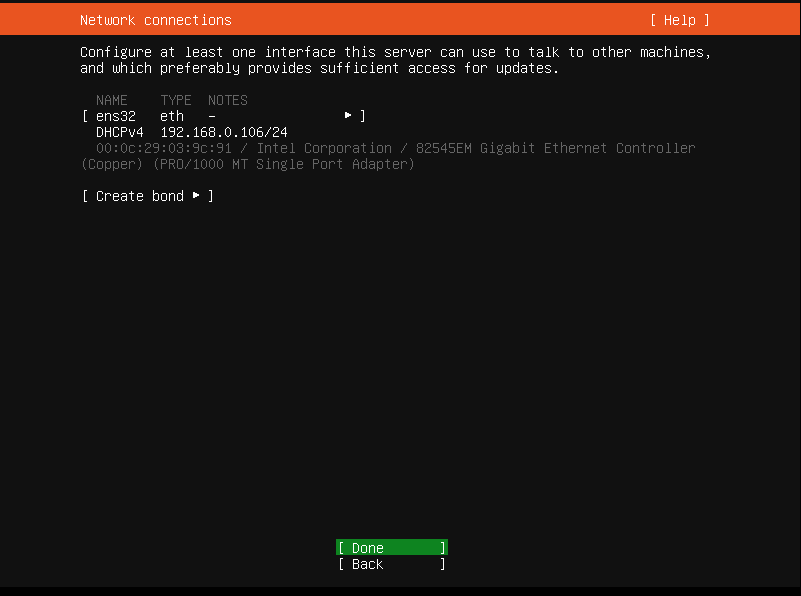Image resolution: width=801 pixels, height=596 pixels.
Task: Select the DHCPv4 label
Action: (120, 132)
